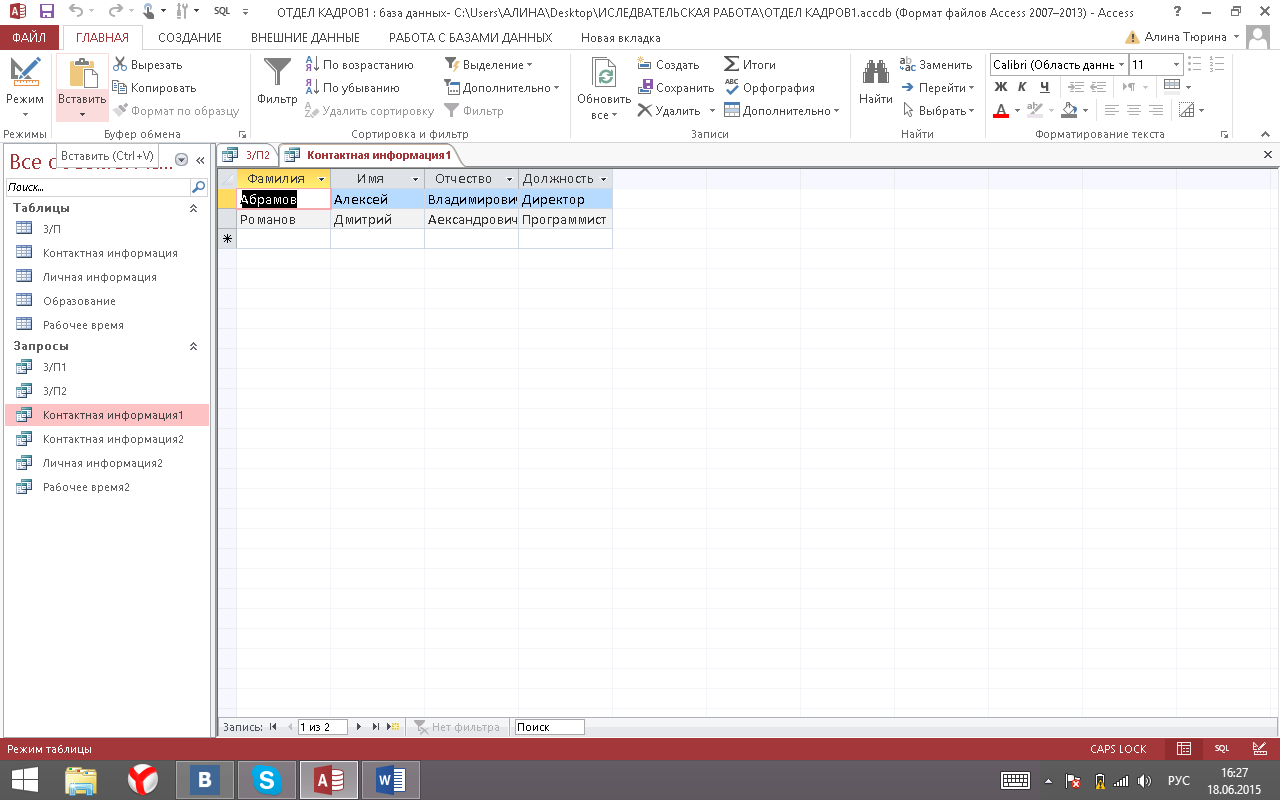Open Контактная информация2 query
1280x800 pixels.
point(113,439)
